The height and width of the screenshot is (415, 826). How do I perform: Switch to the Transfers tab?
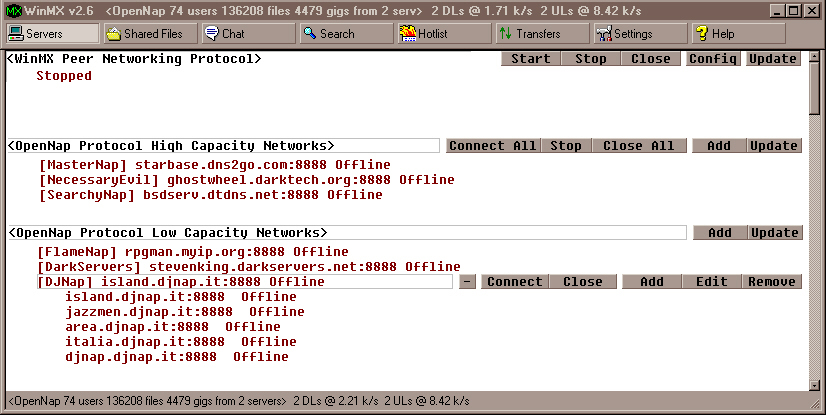pos(542,34)
